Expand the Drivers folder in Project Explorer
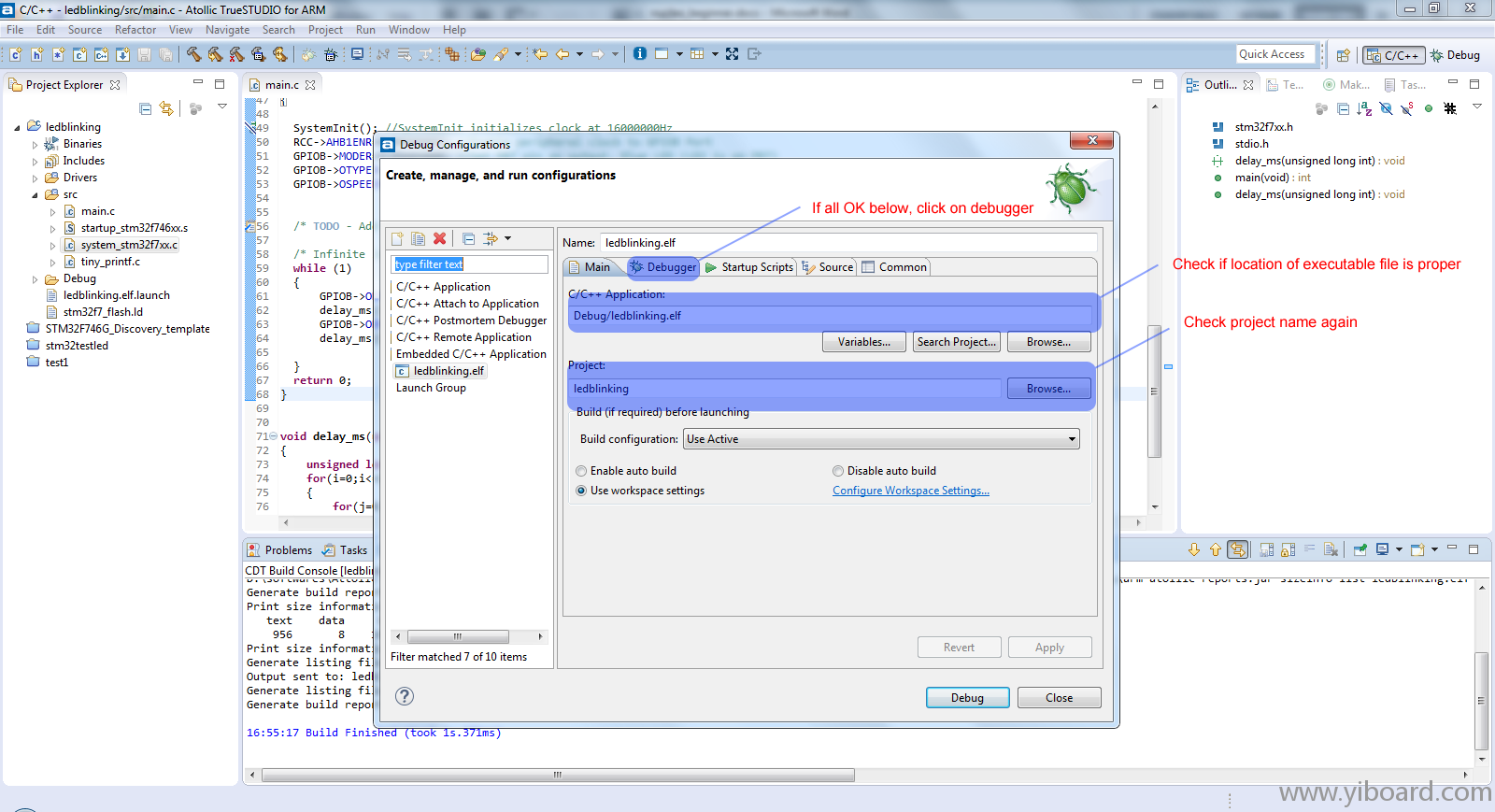This screenshot has height=812, width=1495. point(36,178)
